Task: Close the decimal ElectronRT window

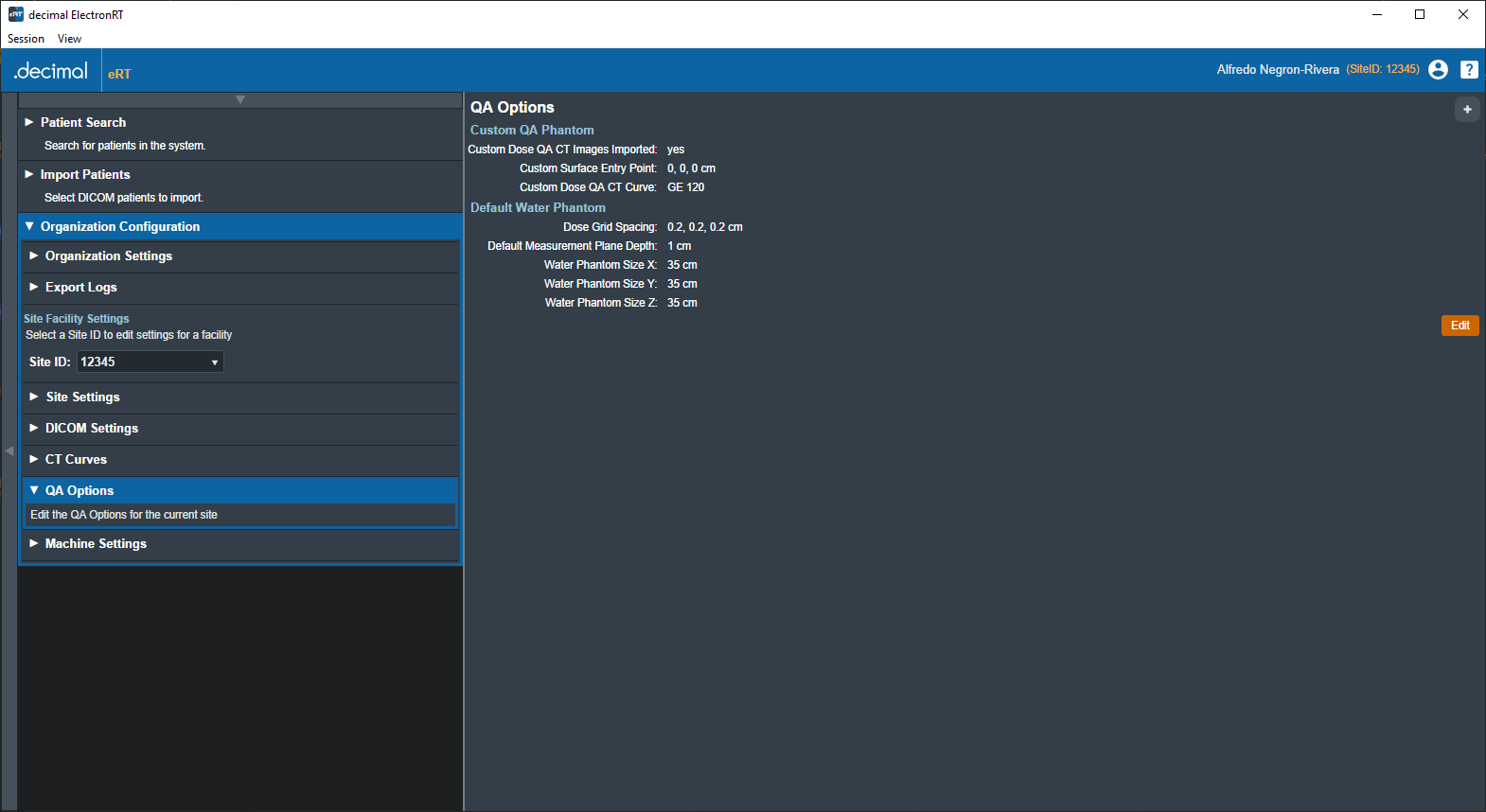Action: point(1463,14)
